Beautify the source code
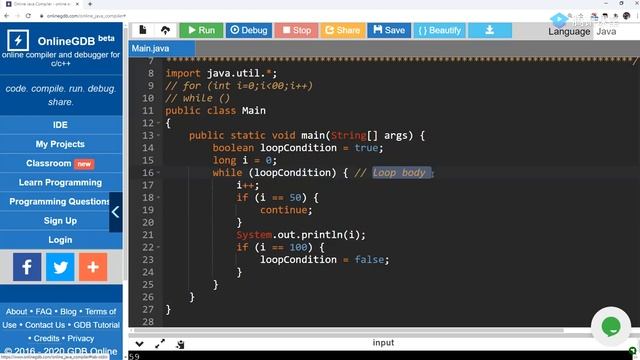Viewport: 640px width, 360px height. tap(440, 30)
